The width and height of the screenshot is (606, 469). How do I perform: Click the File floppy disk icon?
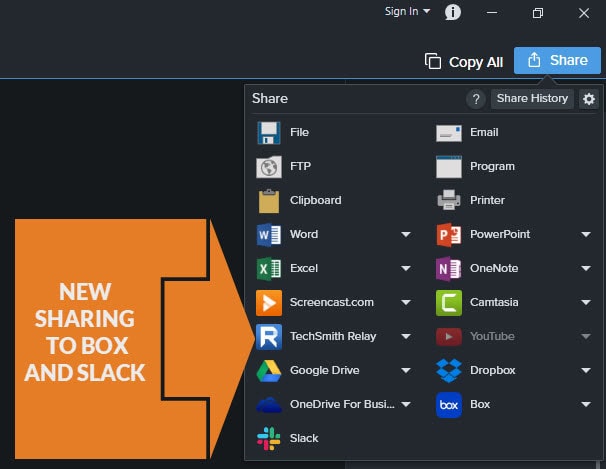tap(269, 133)
